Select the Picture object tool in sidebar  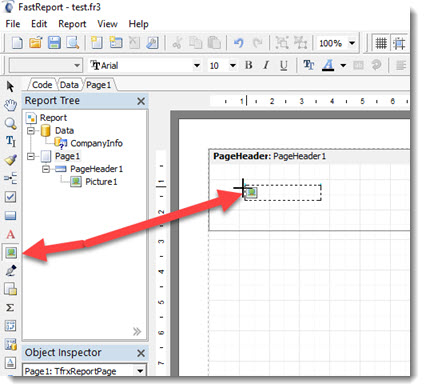(11, 253)
